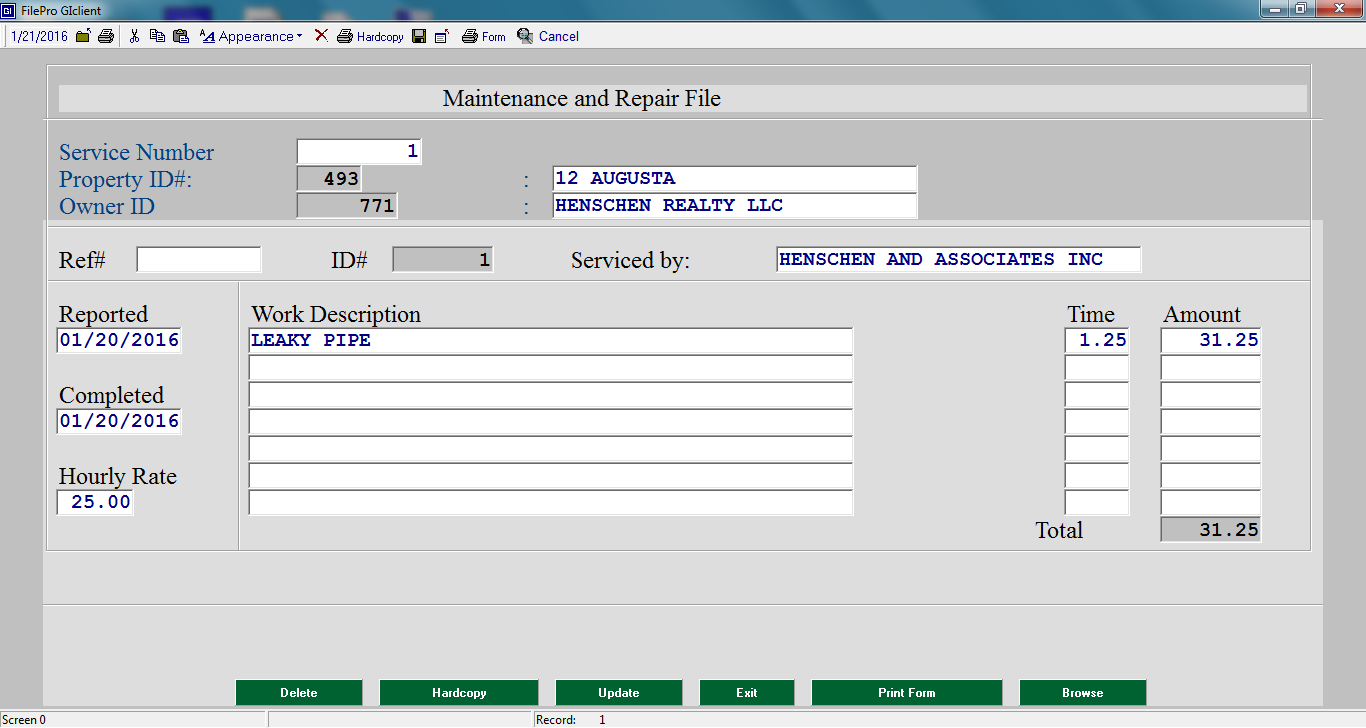Click the Form toolbar item
This screenshot has height=728, width=1366.
coord(484,36)
